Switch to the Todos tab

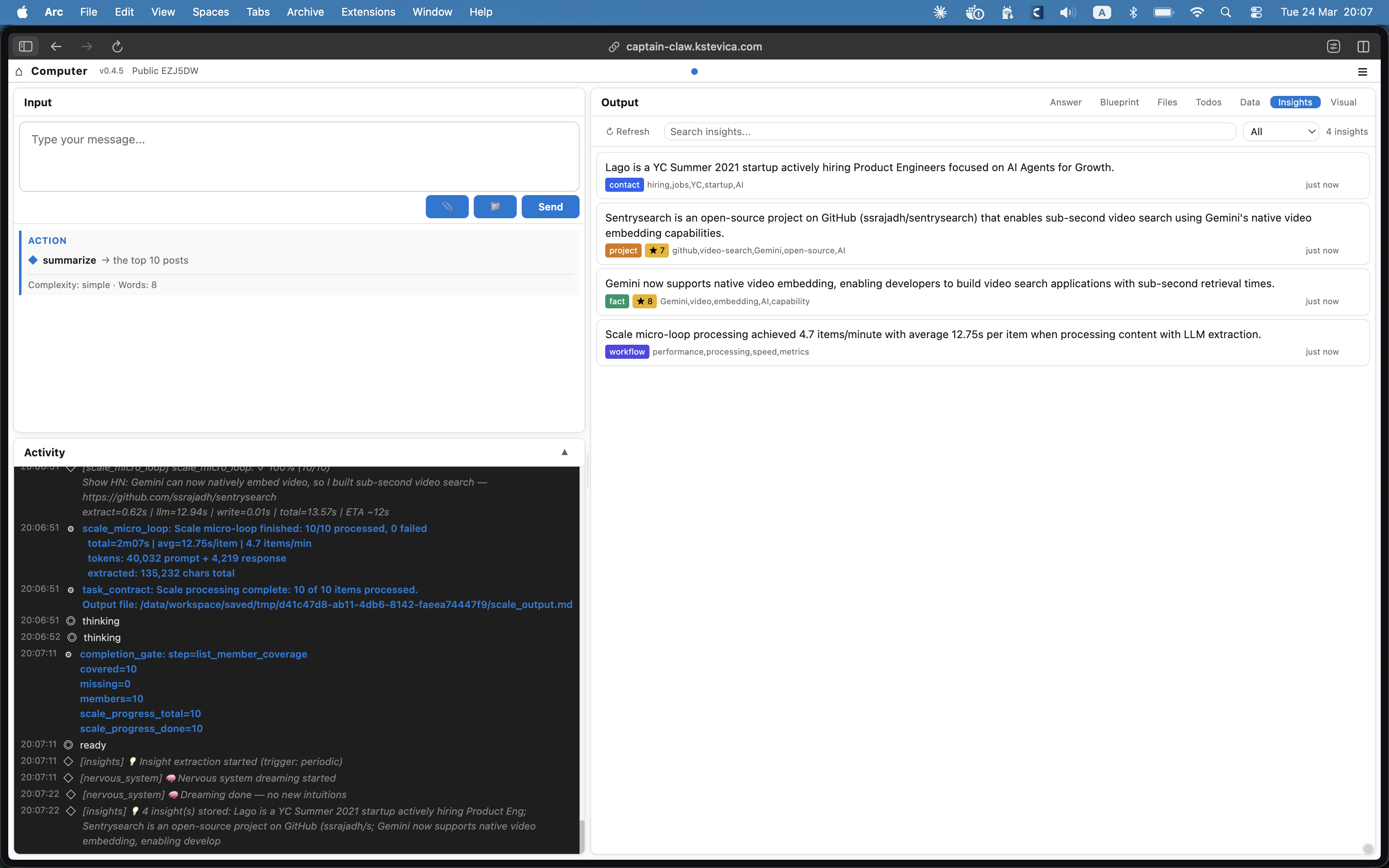[1208, 102]
